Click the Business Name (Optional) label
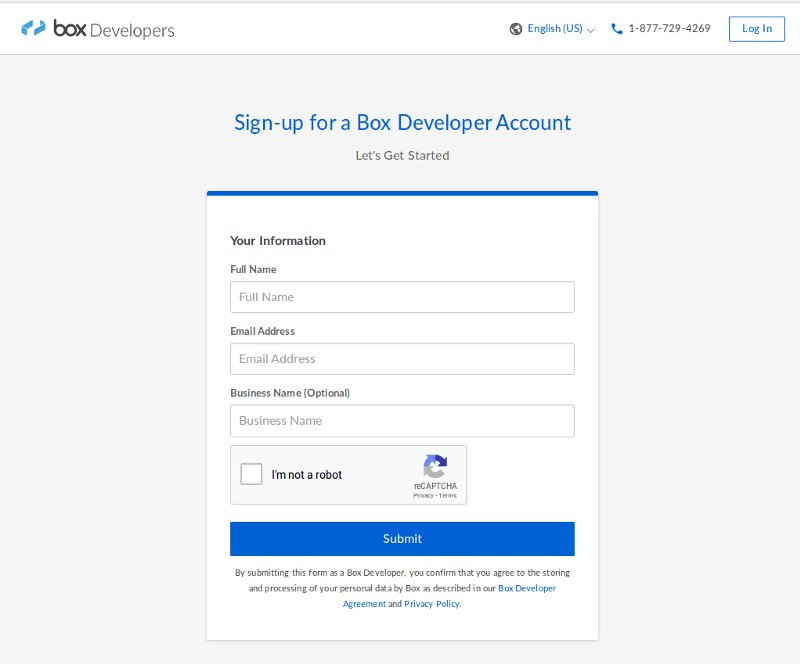 click(290, 393)
